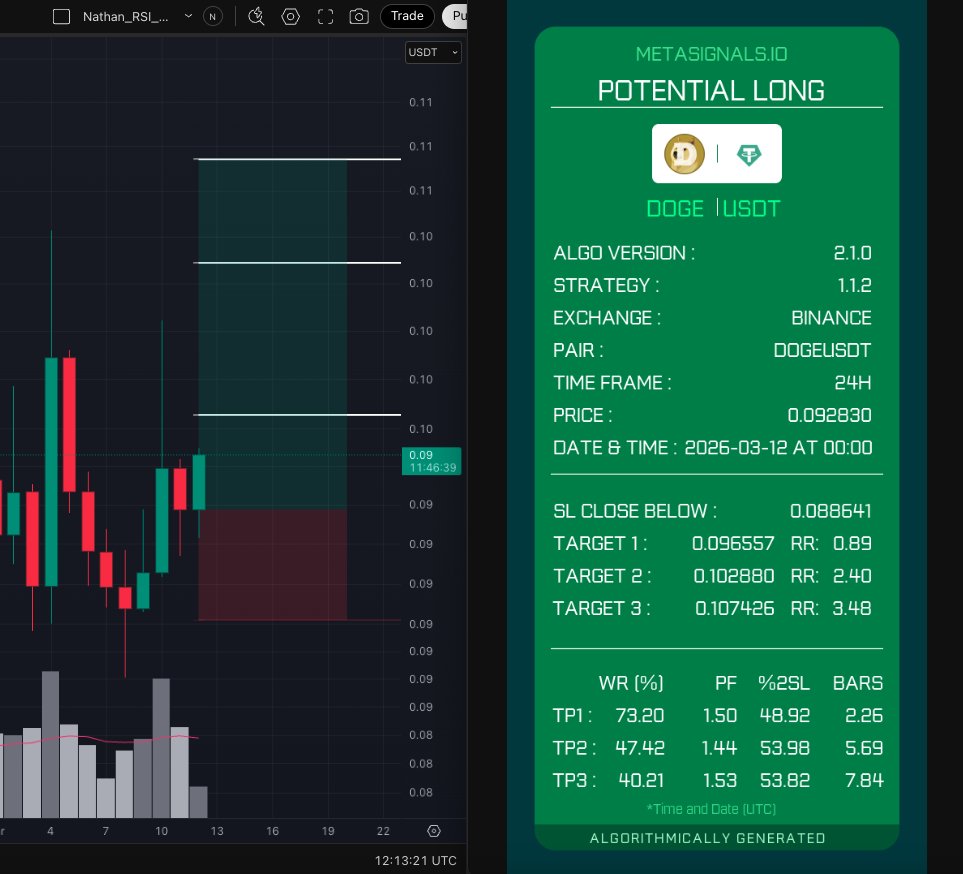Click the SL close below value 0.088641
963x874 pixels.
[830, 511]
